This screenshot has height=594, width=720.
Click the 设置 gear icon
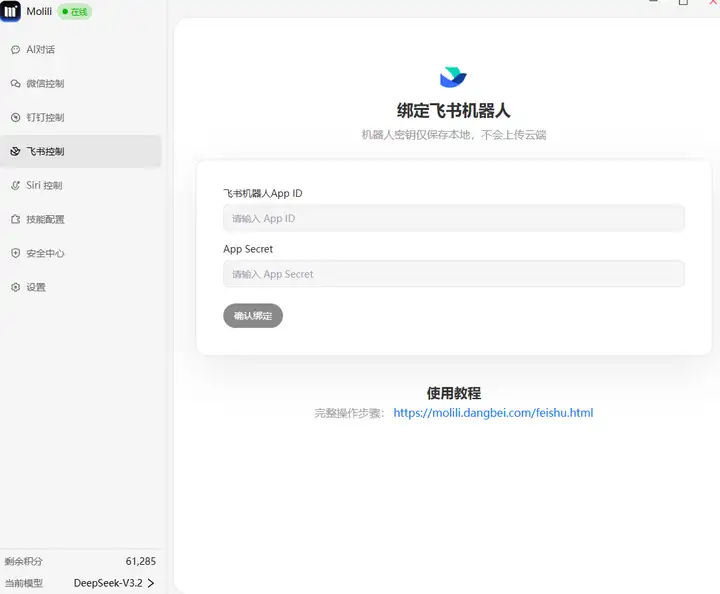click(15, 287)
